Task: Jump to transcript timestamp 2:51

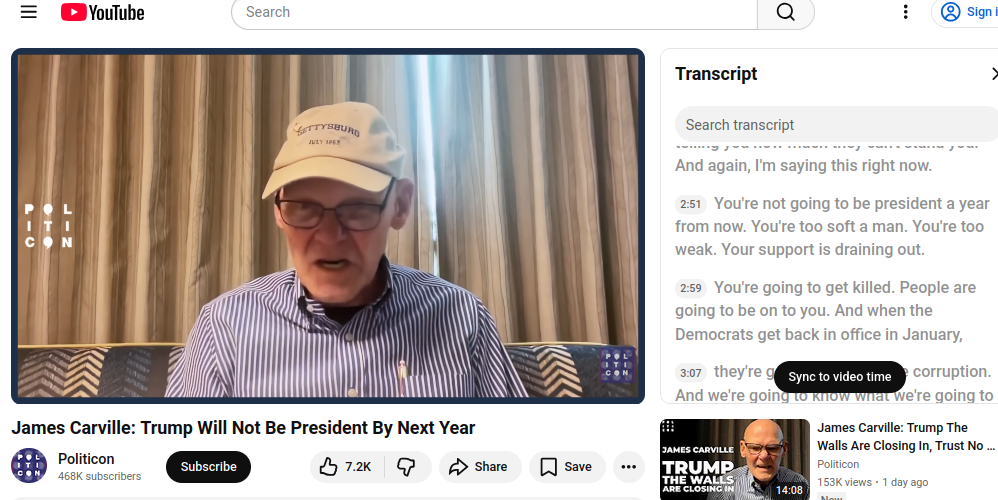Action: coord(691,204)
